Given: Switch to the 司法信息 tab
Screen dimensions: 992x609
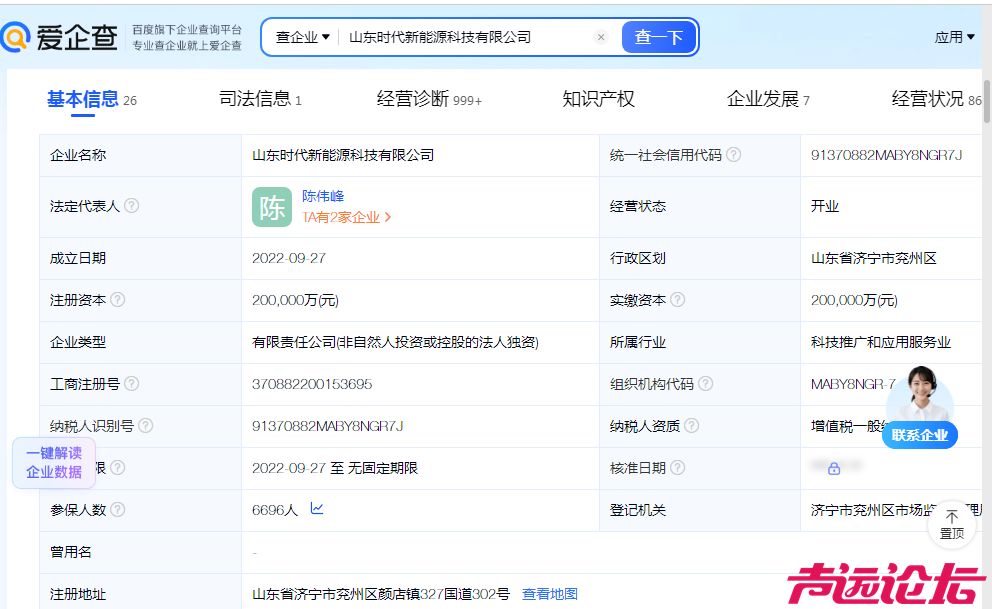Looking at the screenshot, I should click(260, 99).
